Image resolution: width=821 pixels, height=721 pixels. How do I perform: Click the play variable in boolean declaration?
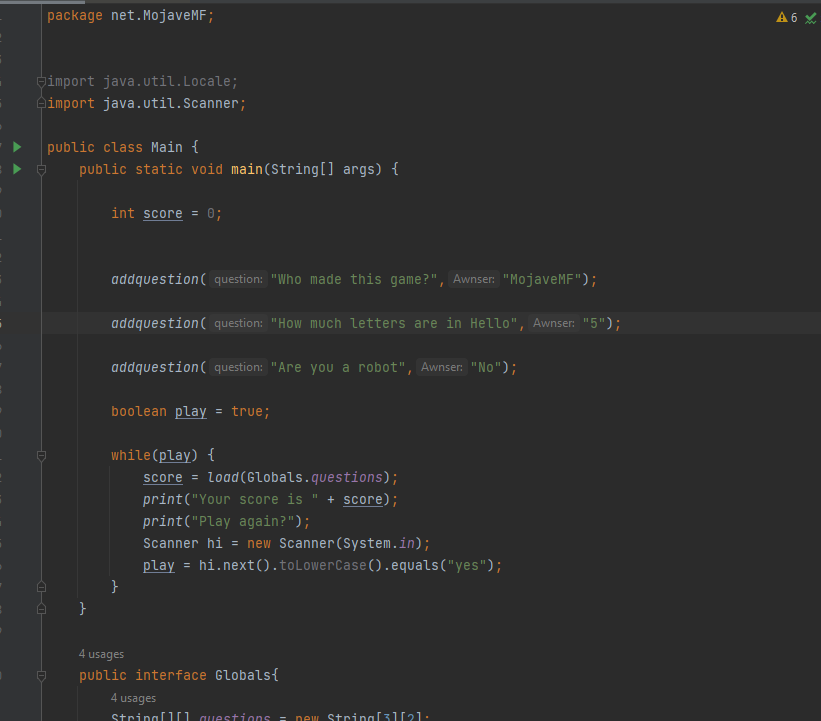191,412
